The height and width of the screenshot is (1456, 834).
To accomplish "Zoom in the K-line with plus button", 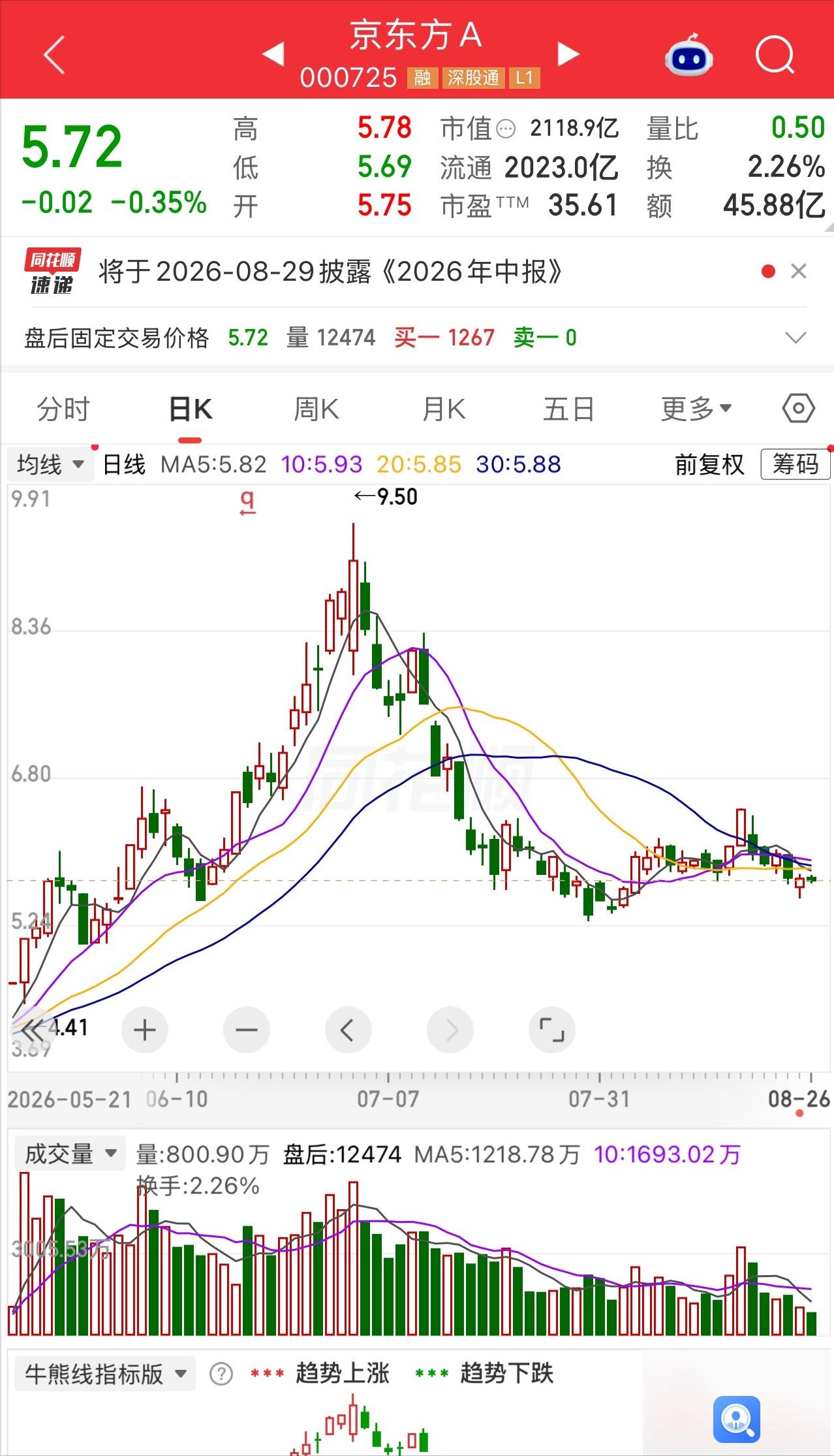I will pyautogui.click(x=145, y=1030).
